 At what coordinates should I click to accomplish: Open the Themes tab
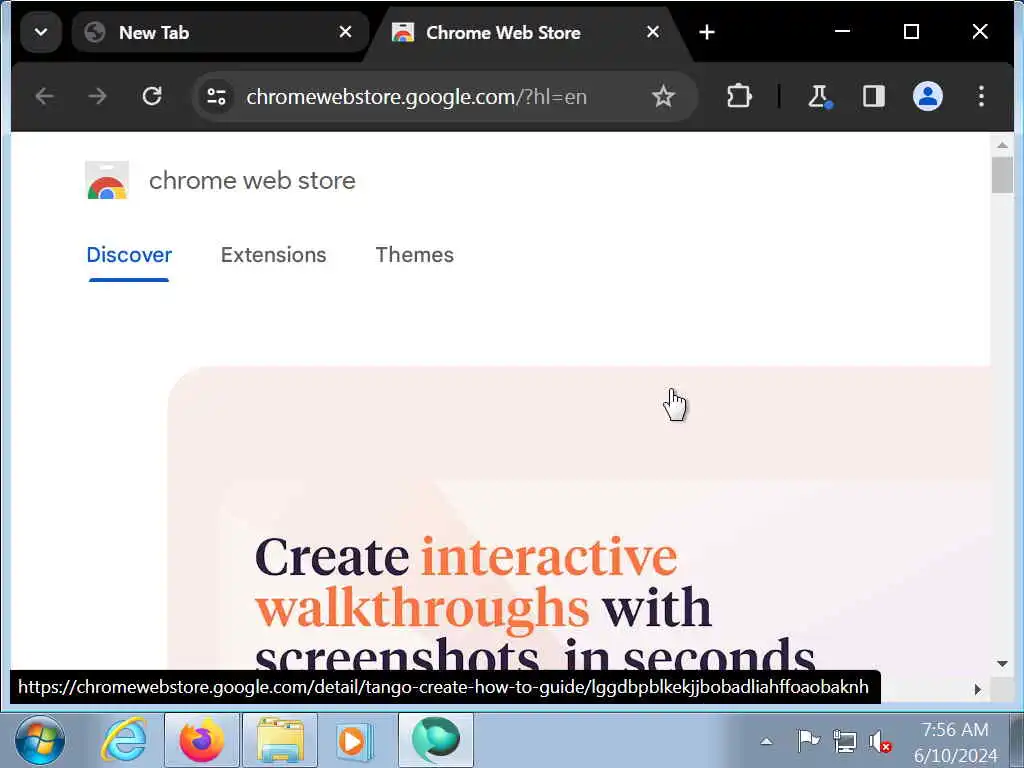tap(415, 255)
